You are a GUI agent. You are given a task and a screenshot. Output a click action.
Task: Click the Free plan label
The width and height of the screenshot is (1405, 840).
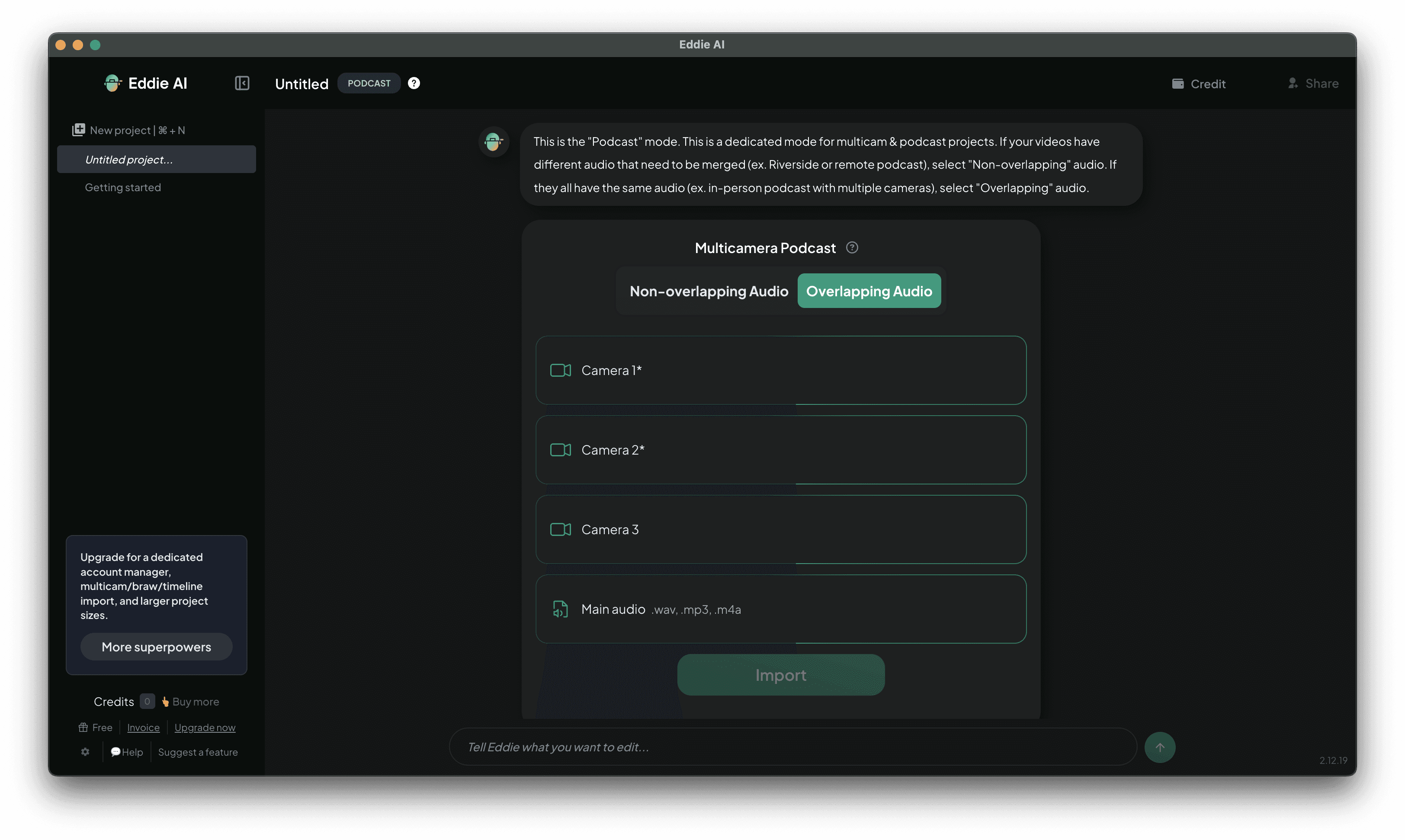103,728
